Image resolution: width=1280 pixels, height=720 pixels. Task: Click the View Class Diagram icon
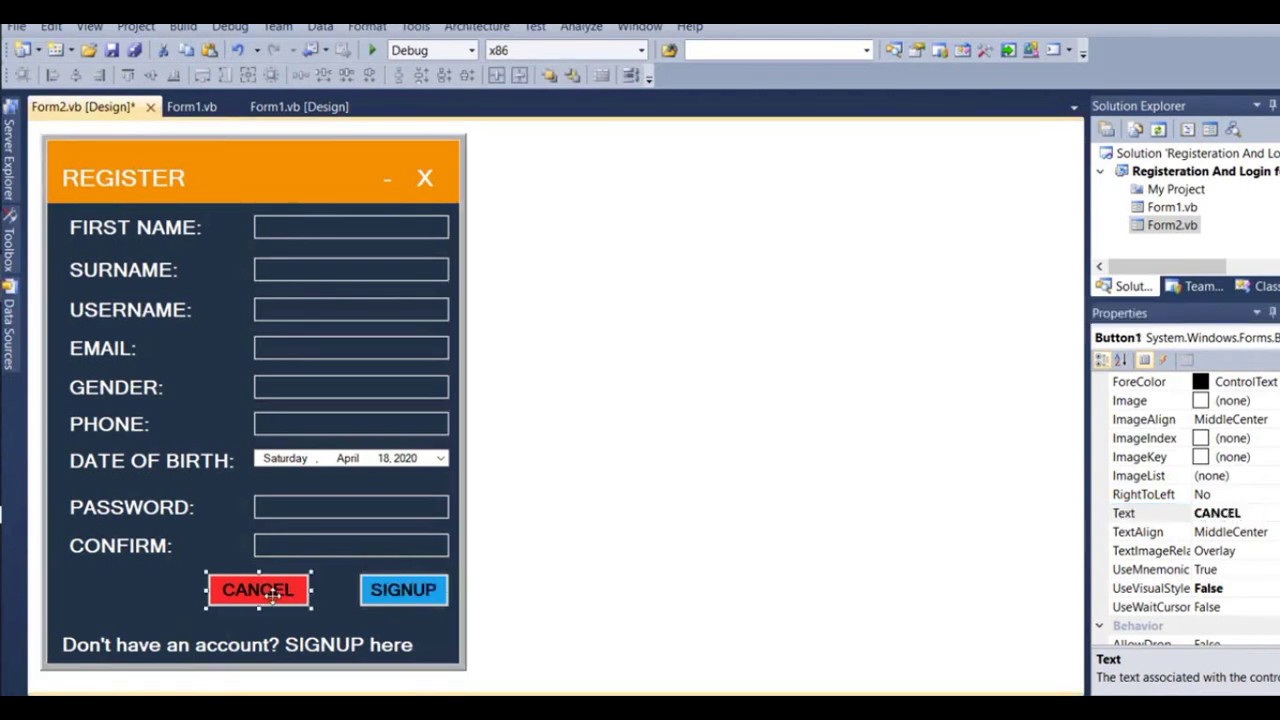coord(1233,129)
